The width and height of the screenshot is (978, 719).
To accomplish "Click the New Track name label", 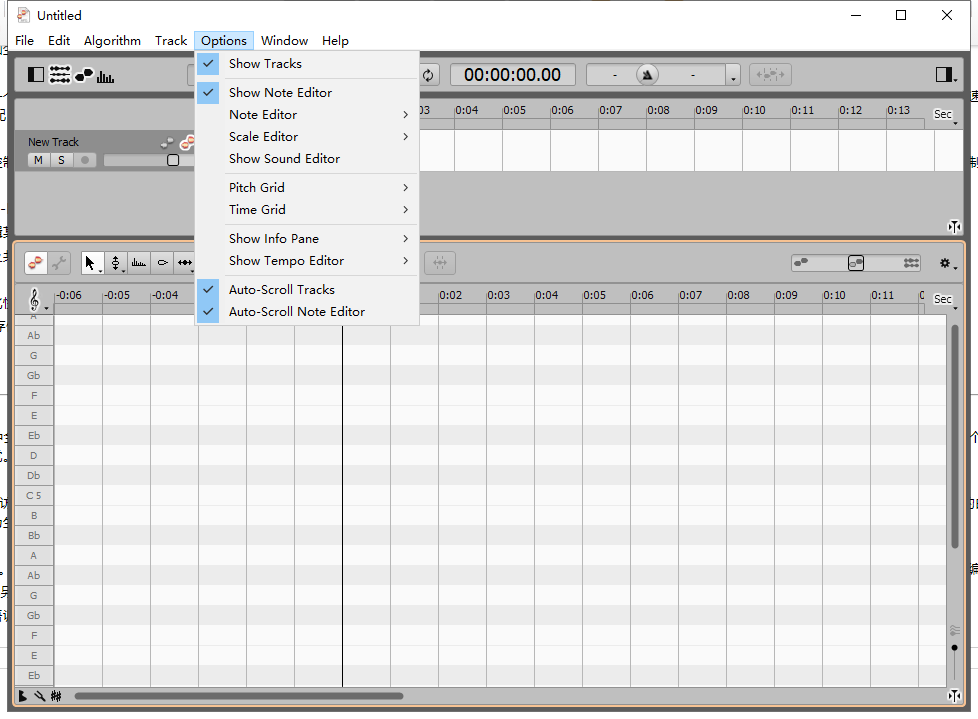I will pyautogui.click(x=53, y=142).
